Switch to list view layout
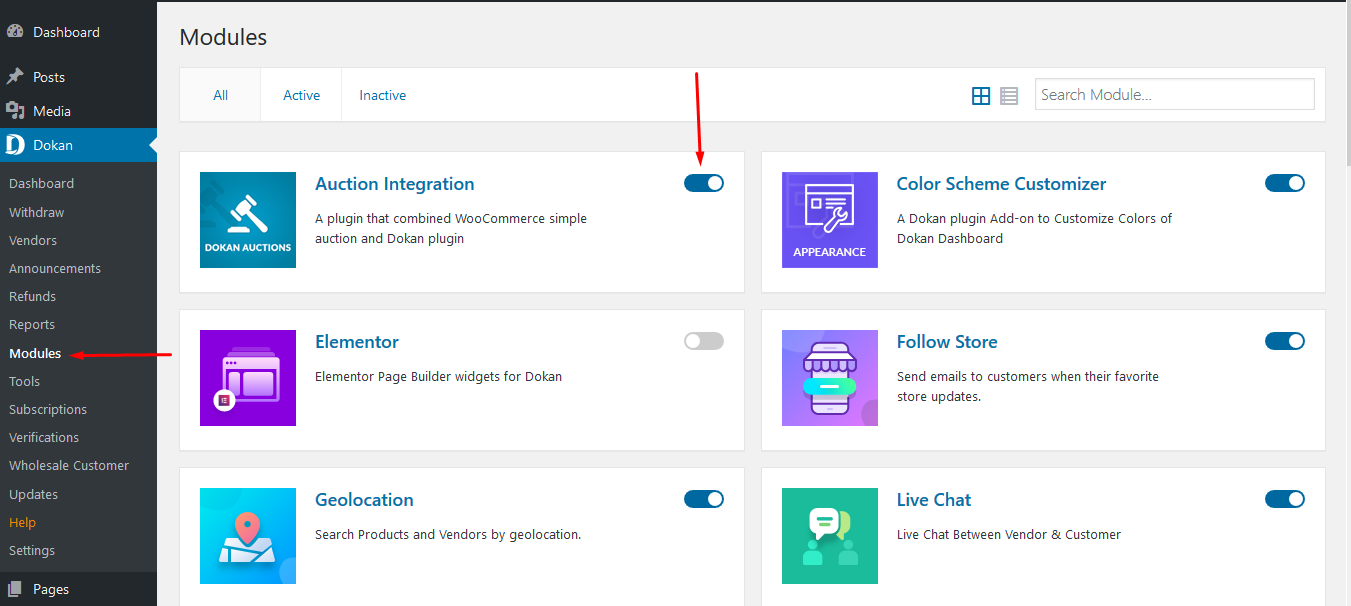This screenshot has width=1351, height=606. click(x=1009, y=96)
